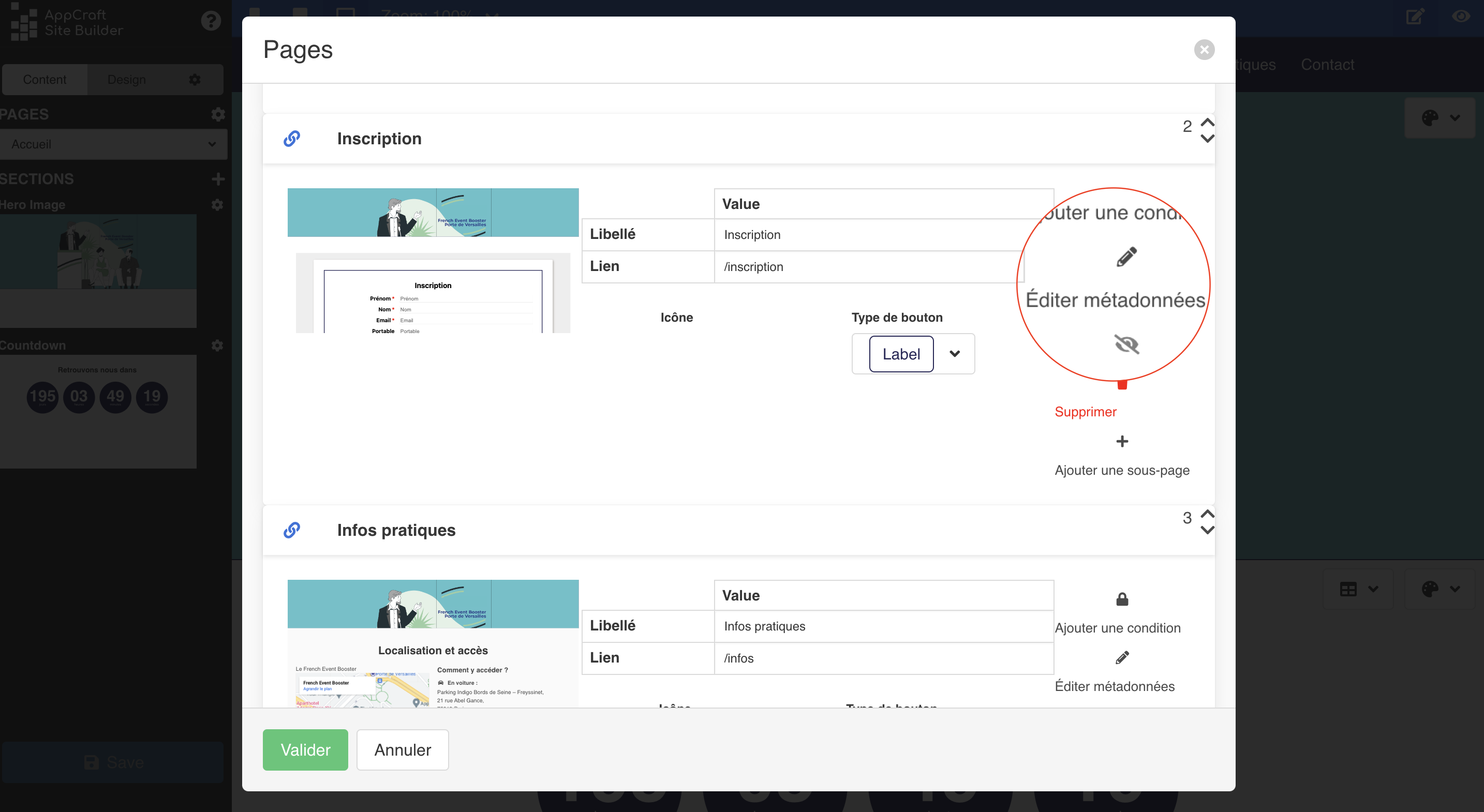Screen dimensions: 1484x812
Task: Toggle the hidden-eye visibility for Inscription
Action: tap(1126, 344)
